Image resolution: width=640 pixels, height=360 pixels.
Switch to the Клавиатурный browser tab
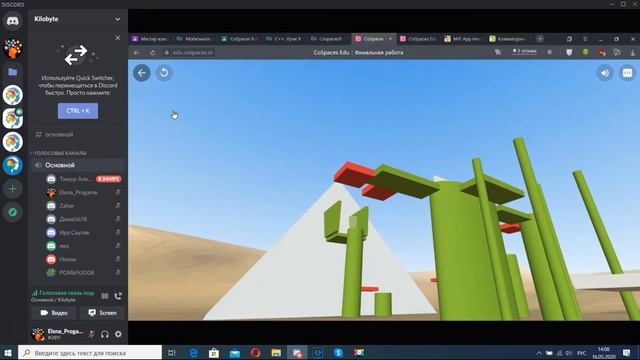507,39
